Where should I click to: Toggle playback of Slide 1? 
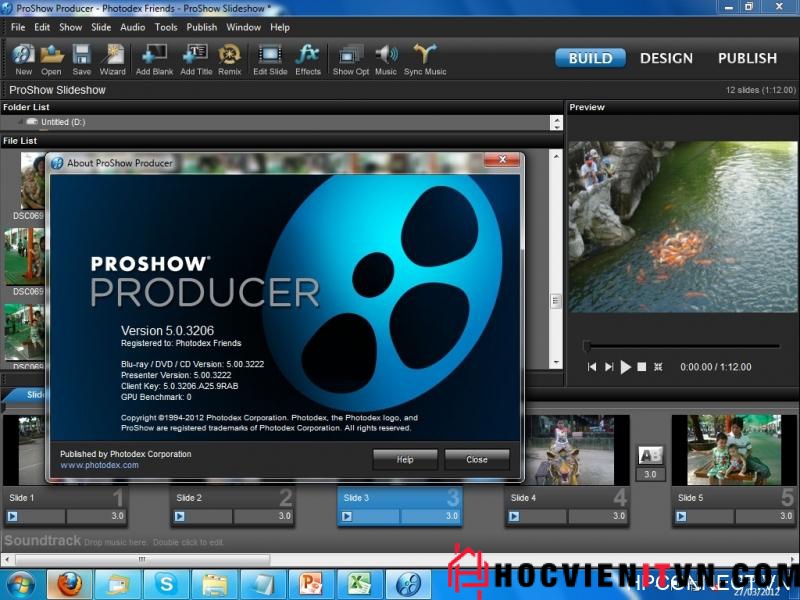15,516
